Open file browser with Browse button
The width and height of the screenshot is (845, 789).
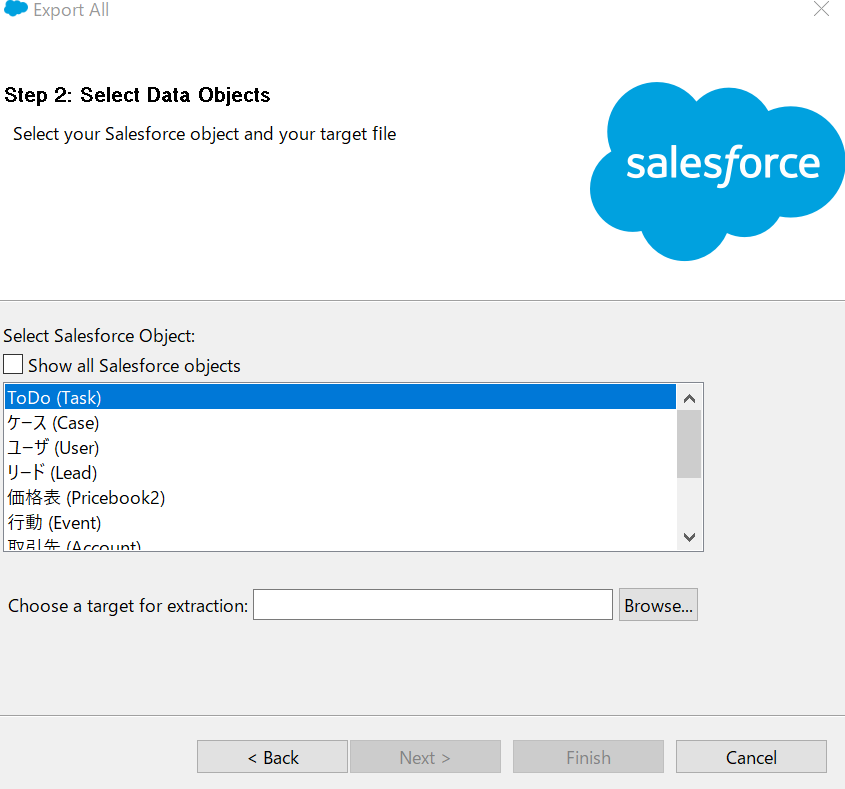coord(658,605)
